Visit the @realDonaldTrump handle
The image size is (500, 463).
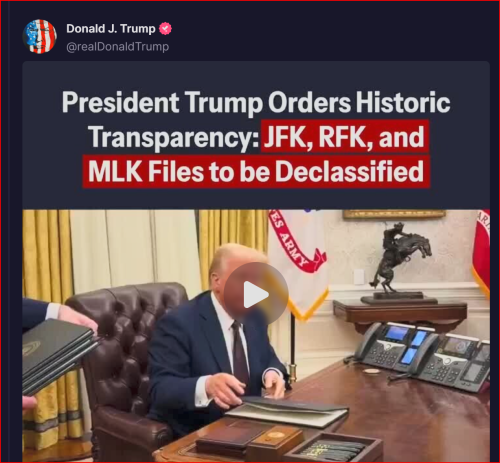click(x=118, y=47)
